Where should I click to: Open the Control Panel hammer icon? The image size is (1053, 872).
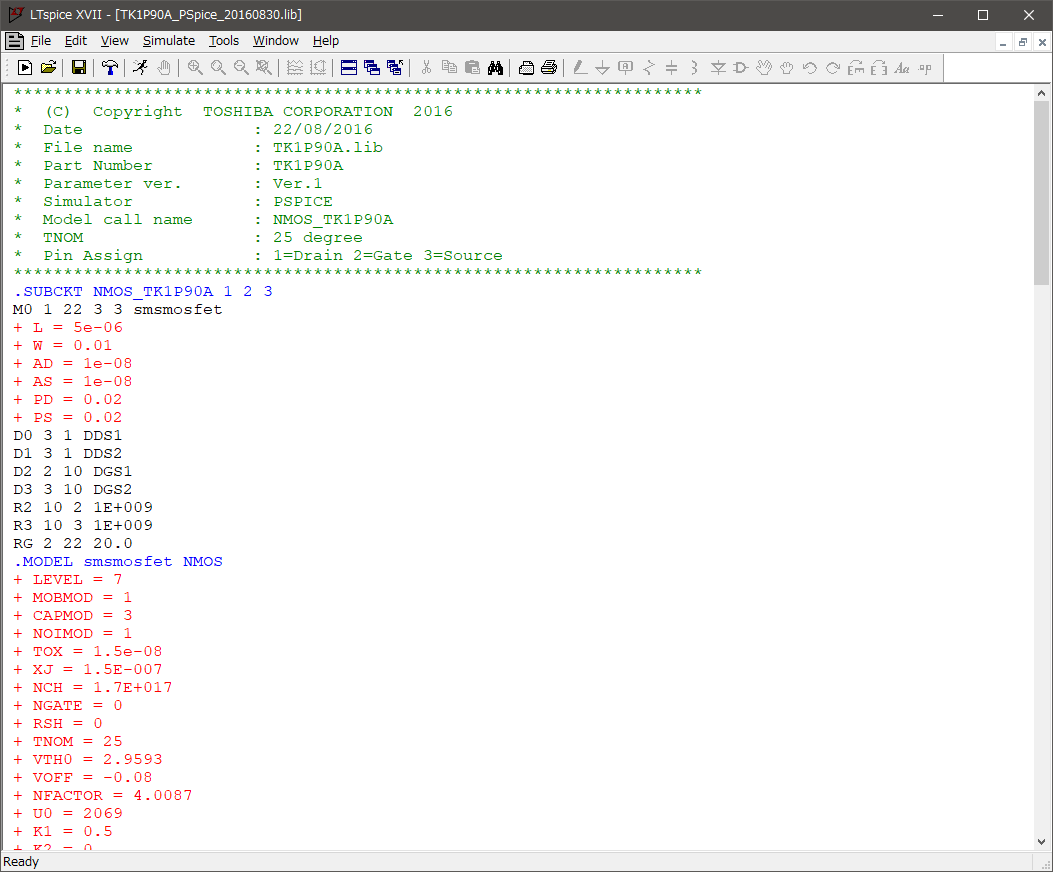[109, 67]
